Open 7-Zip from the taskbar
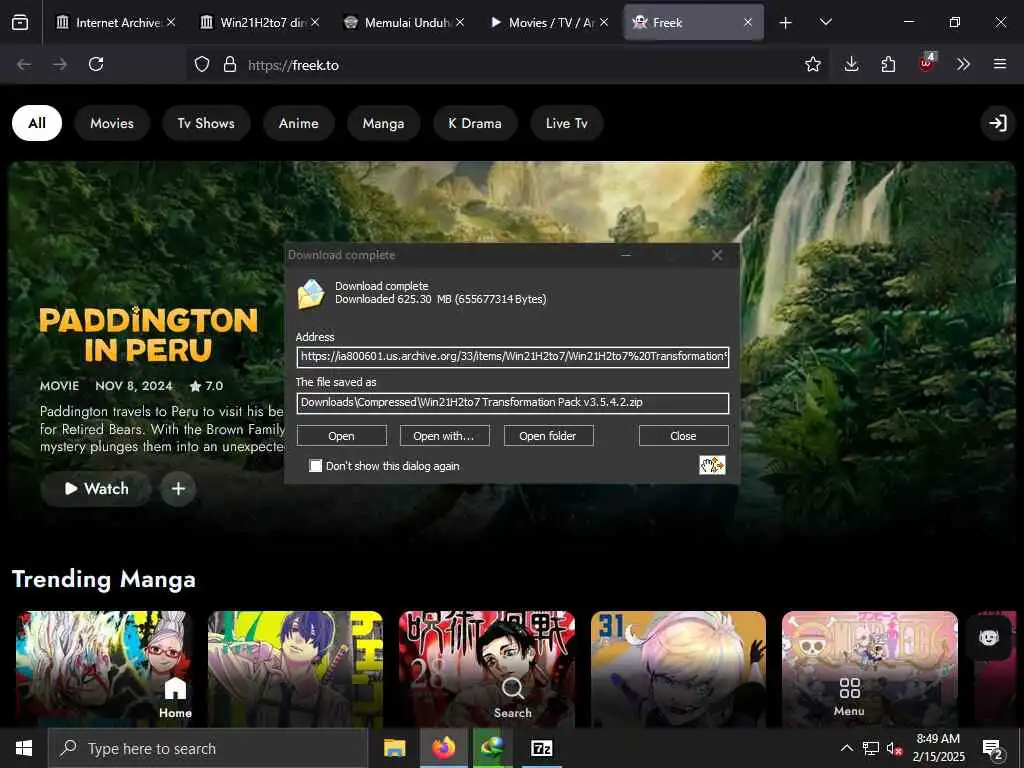1024x768 pixels. click(541, 748)
